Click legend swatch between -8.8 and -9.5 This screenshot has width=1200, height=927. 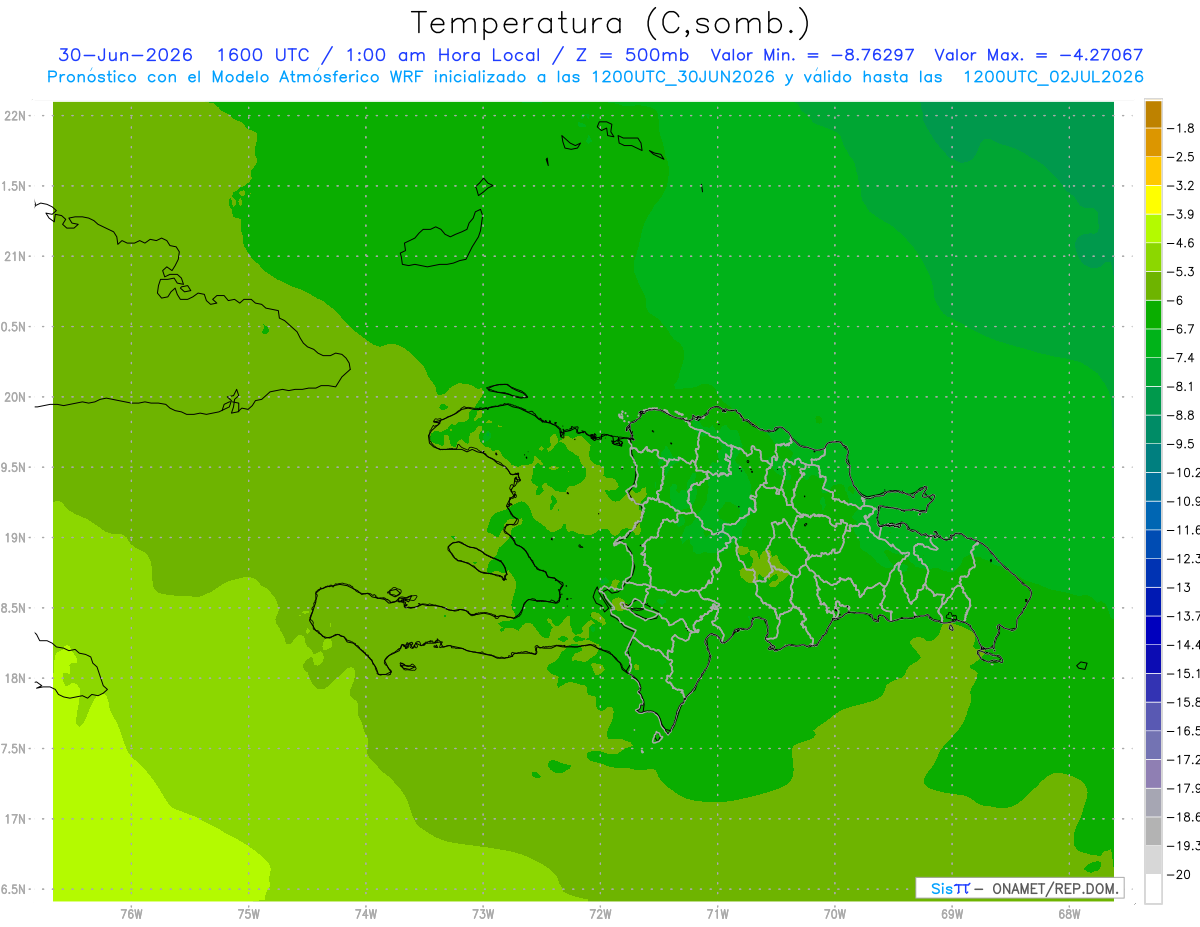[1153, 430]
